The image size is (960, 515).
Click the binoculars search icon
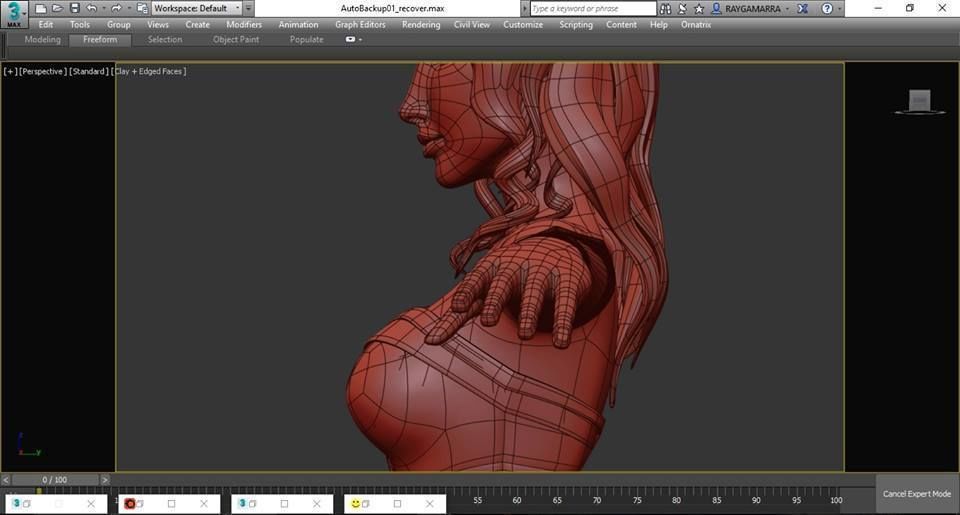click(666, 9)
